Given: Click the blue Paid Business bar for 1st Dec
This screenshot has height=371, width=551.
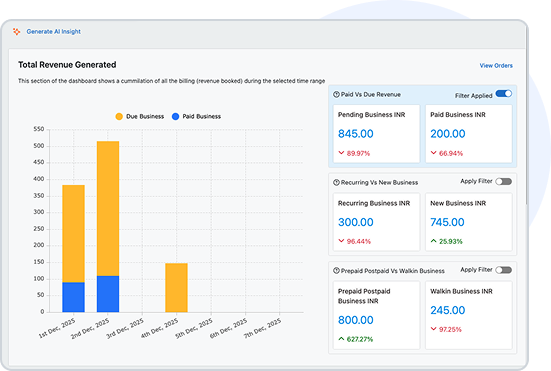Looking at the screenshot, I should [73, 297].
